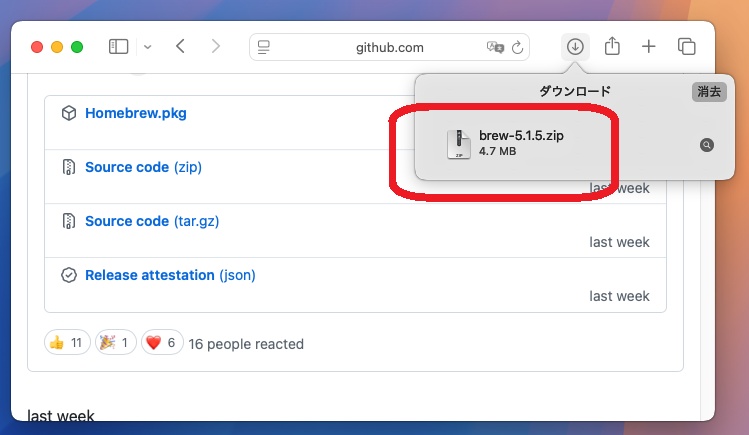Toggle the downloads popover button

point(575,47)
